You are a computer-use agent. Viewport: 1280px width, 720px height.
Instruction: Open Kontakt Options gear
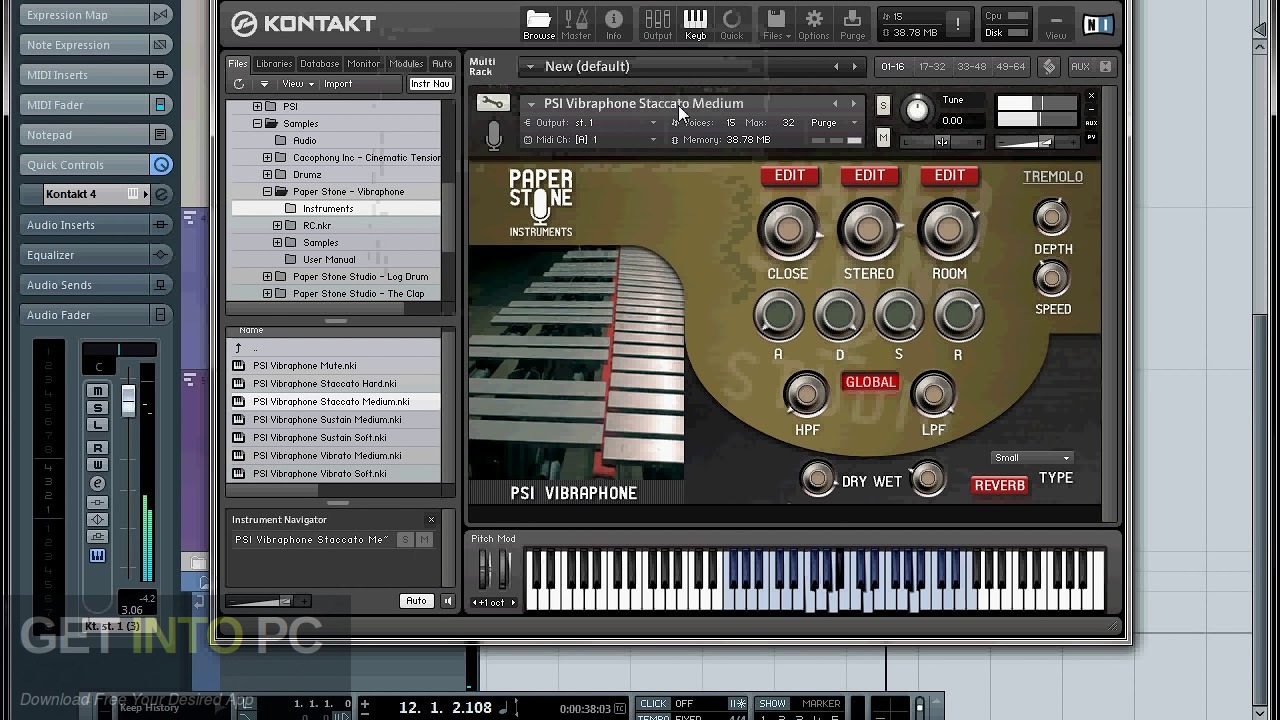[814, 24]
